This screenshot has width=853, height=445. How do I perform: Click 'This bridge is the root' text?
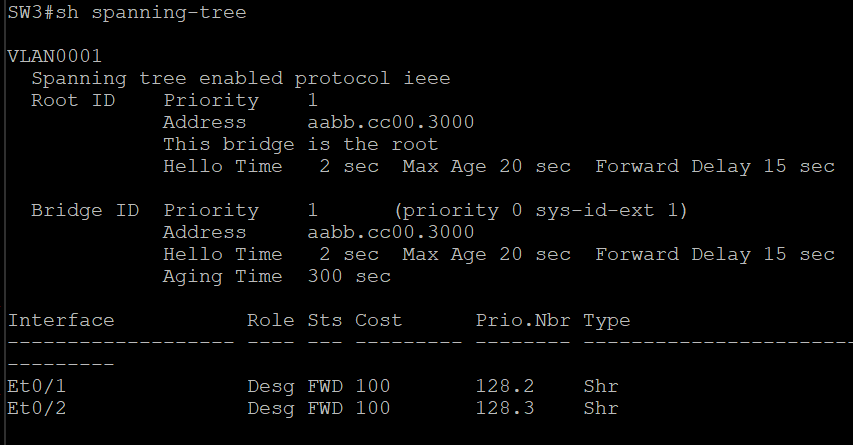tap(300, 145)
